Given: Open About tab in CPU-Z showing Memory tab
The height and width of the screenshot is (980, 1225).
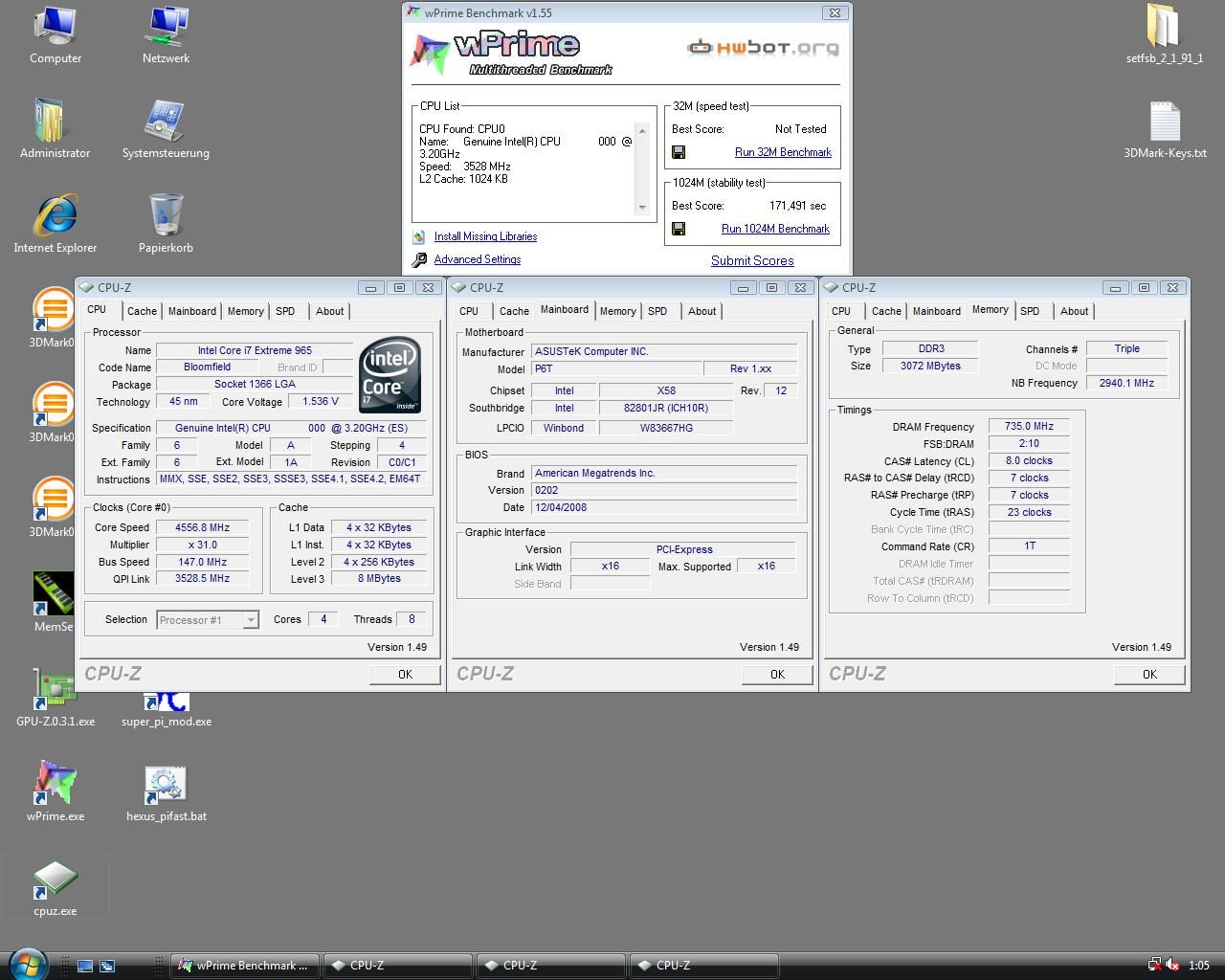Looking at the screenshot, I should click(1075, 311).
